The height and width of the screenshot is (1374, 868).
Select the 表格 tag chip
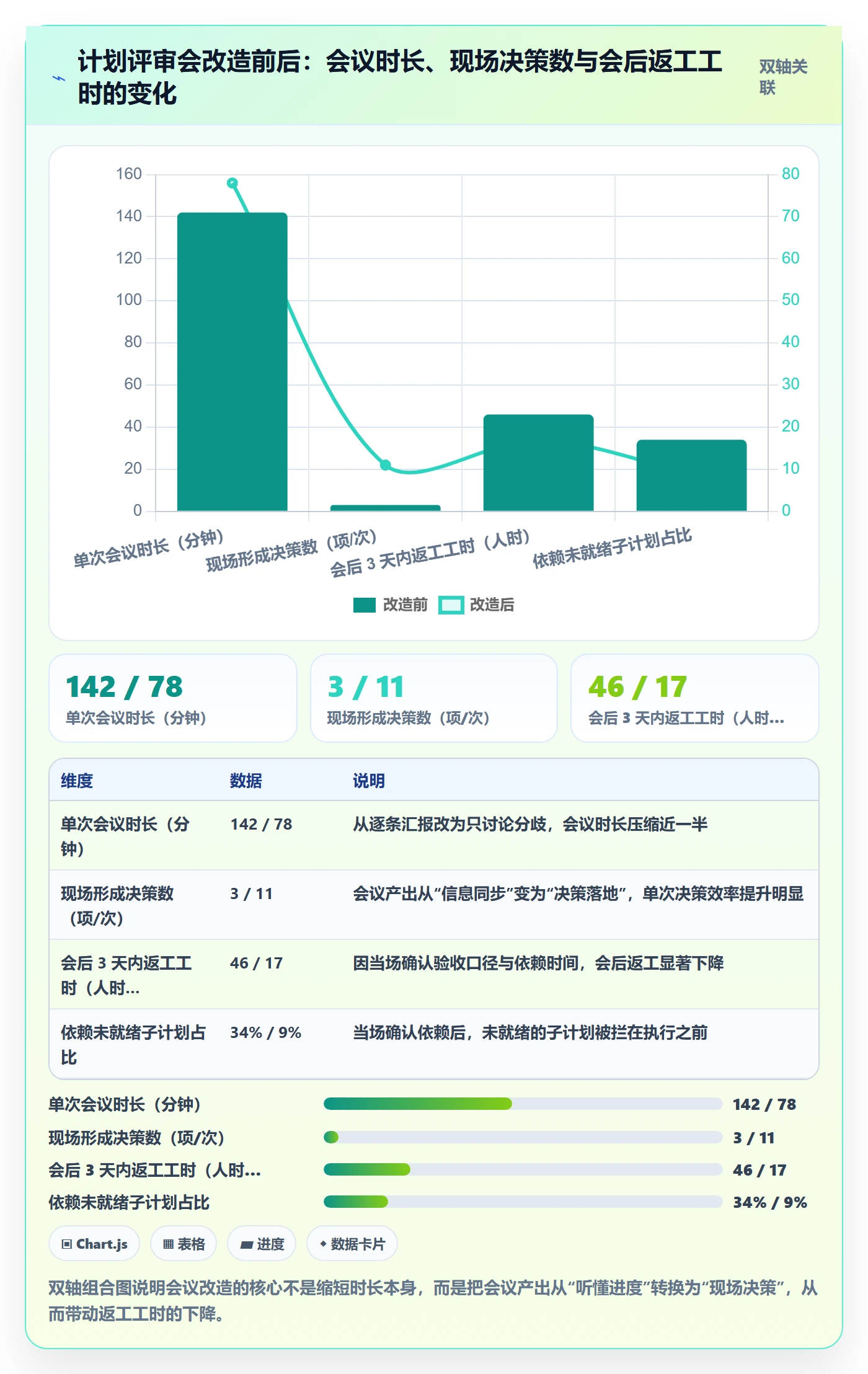pos(184,1244)
